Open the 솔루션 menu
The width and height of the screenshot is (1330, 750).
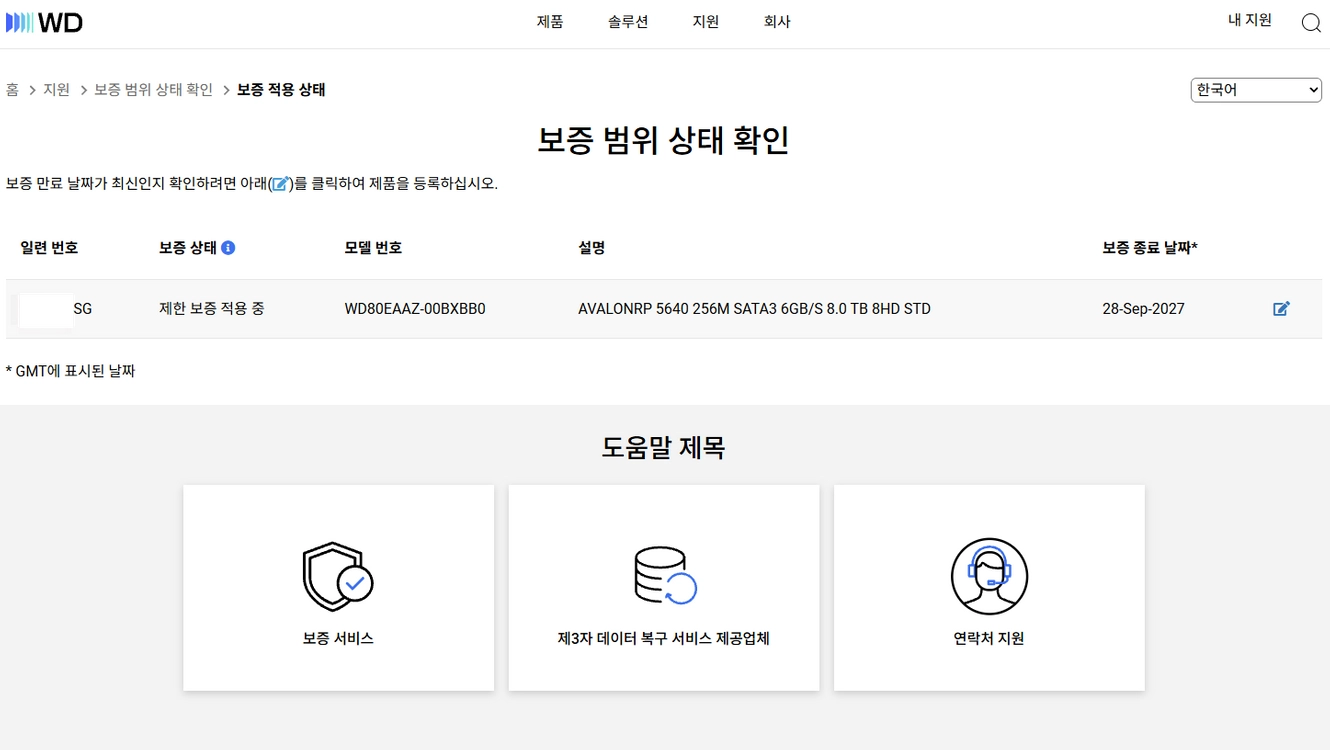tap(628, 22)
